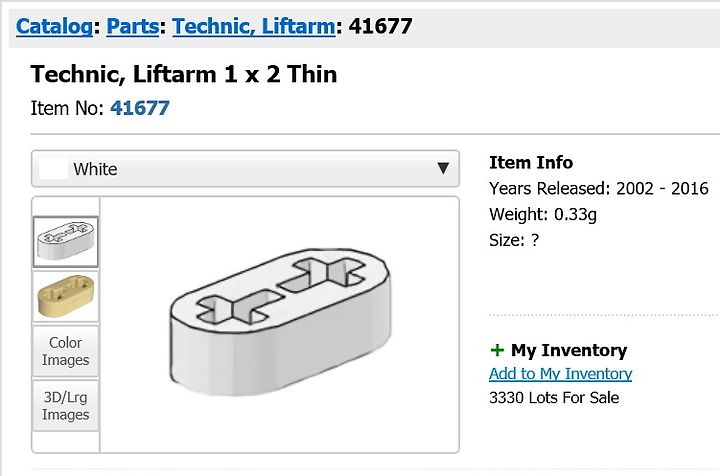Click the My Inventory heading

(x=569, y=350)
